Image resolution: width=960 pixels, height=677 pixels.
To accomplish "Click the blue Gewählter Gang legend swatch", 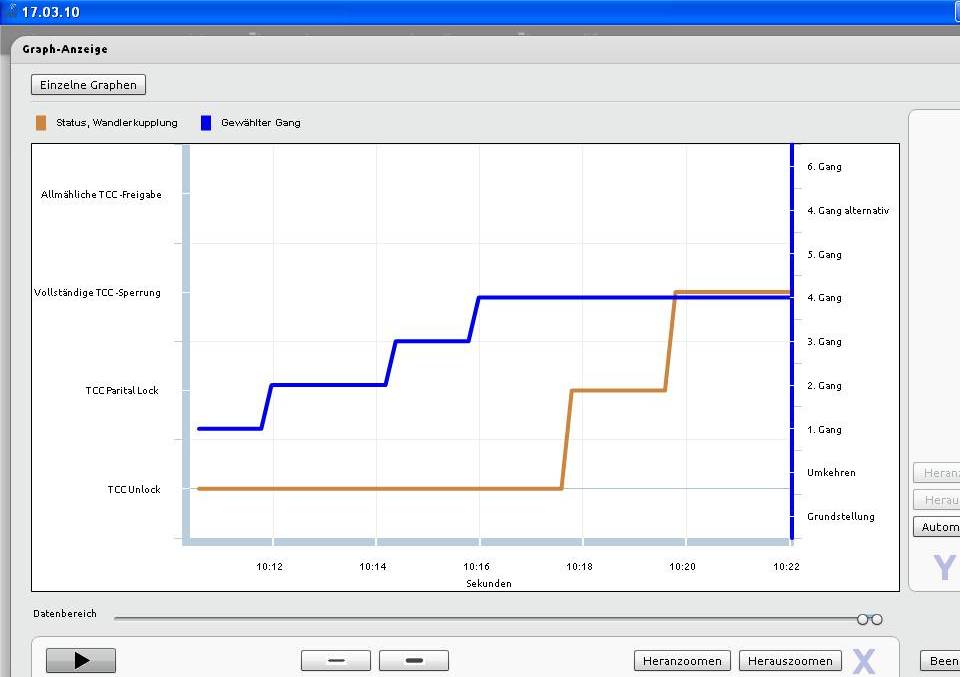I will pos(206,123).
